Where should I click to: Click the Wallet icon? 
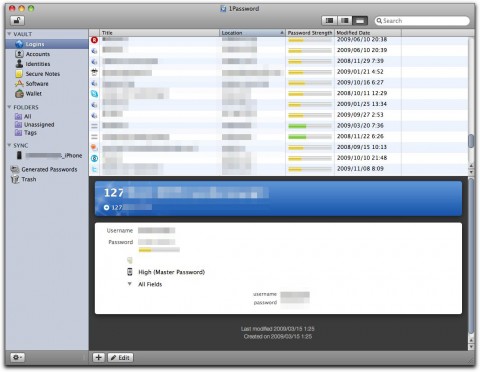click(x=19, y=94)
